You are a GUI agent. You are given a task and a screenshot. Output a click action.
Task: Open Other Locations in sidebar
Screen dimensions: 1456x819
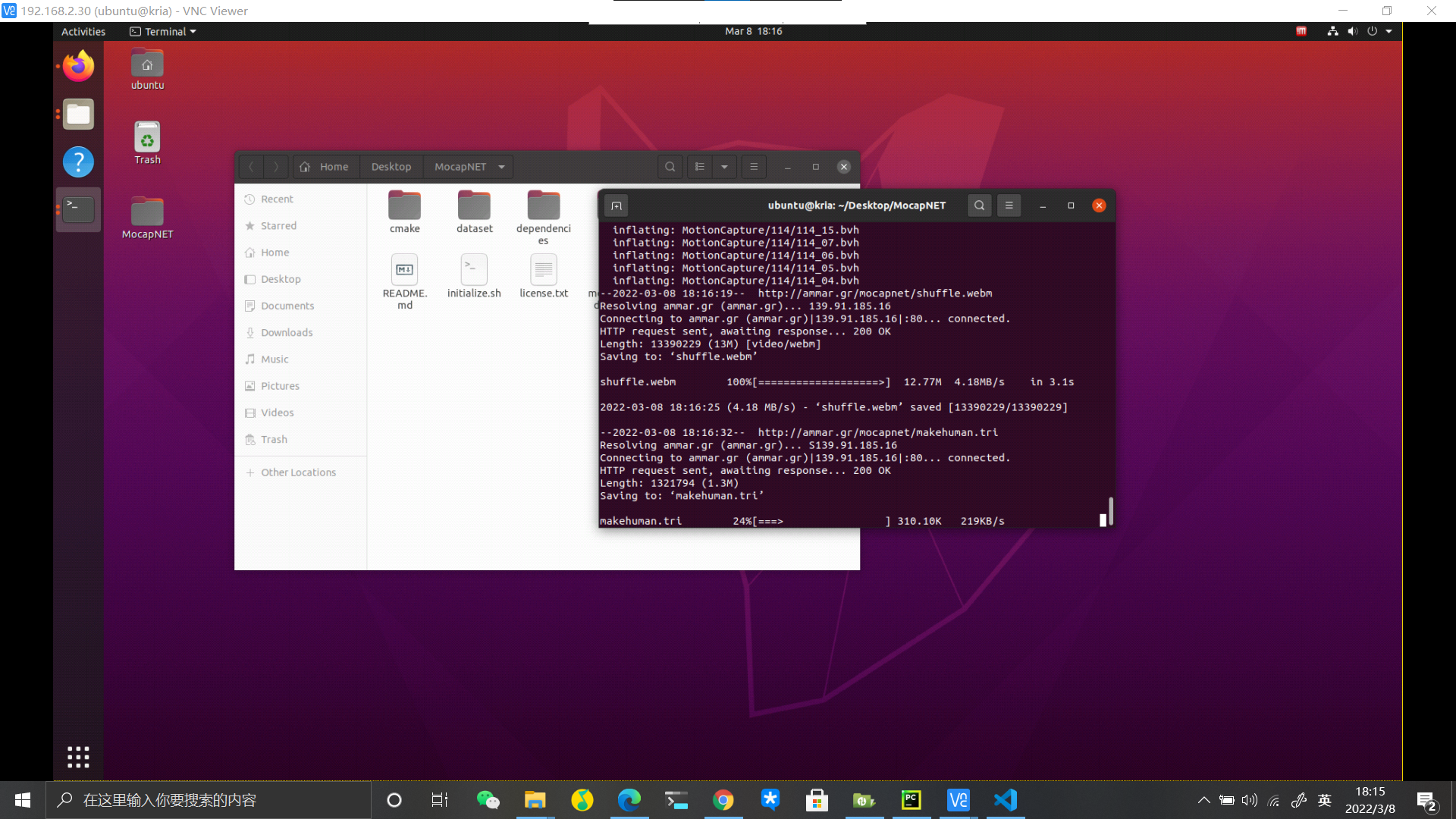click(x=297, y=472)
